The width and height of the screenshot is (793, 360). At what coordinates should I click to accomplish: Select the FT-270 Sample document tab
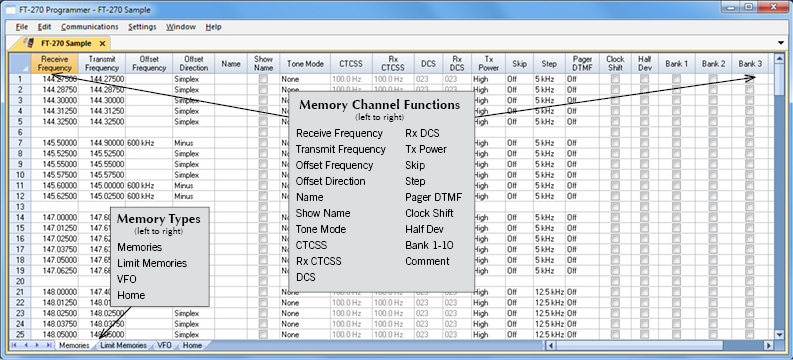coord(66,43)
